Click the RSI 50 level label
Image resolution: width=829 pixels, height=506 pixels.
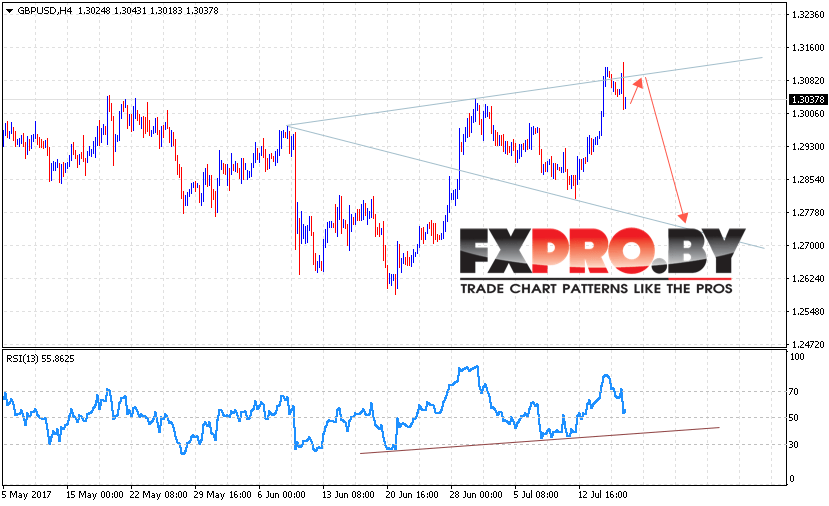pyautogui.click(x=794, y=418)
